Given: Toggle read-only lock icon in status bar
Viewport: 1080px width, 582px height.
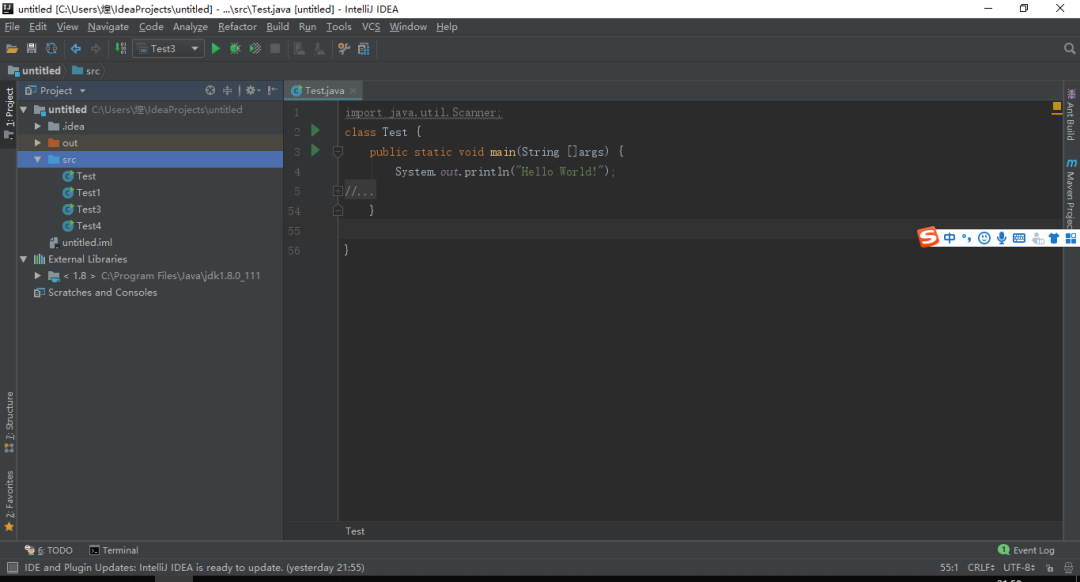Looking at the screenshot, I should coord(1050,568).
